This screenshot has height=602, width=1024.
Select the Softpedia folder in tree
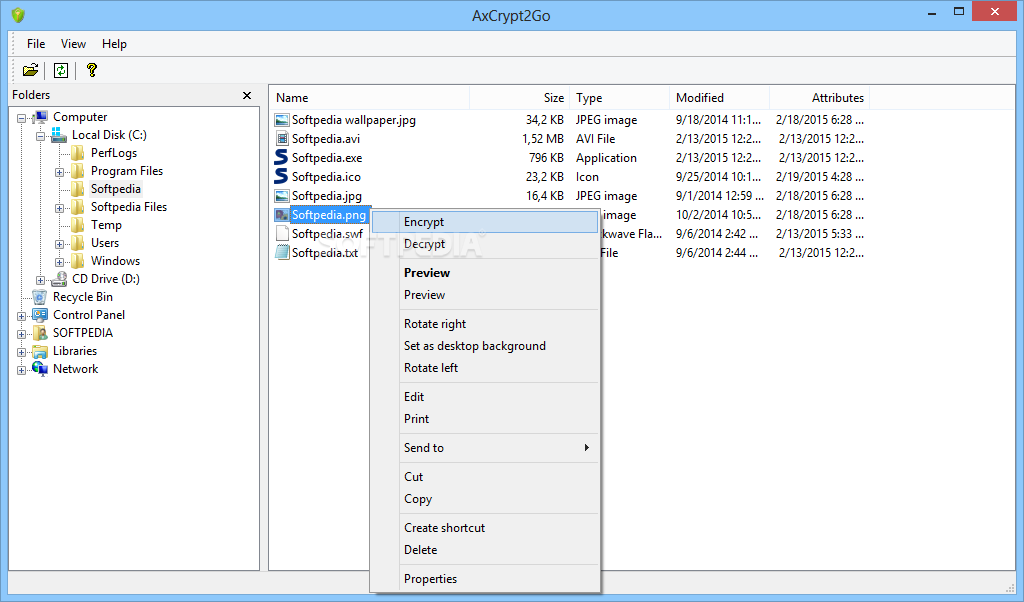[x=116, y=189]
